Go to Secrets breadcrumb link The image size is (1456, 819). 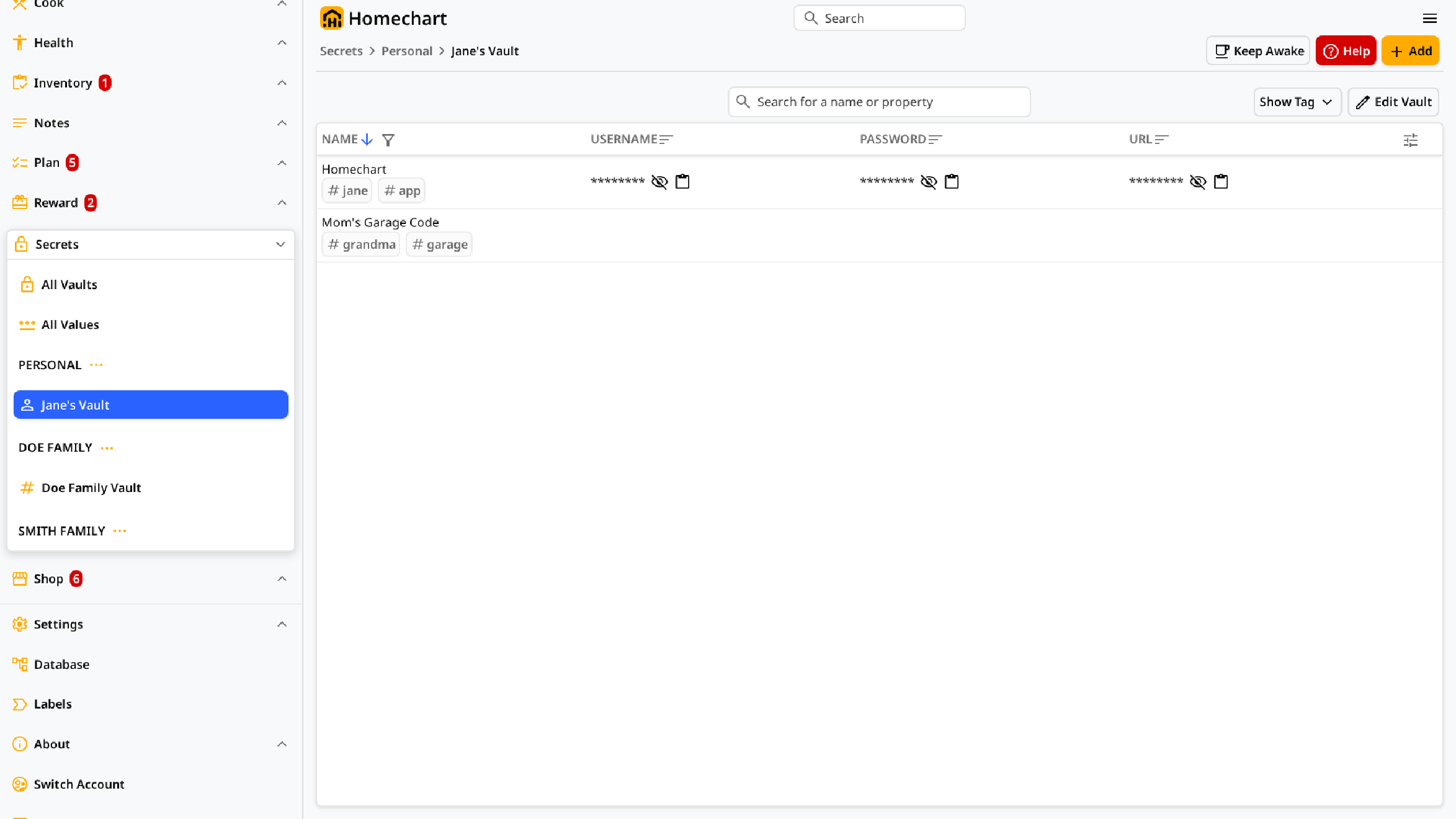click(x=341, y=51)
